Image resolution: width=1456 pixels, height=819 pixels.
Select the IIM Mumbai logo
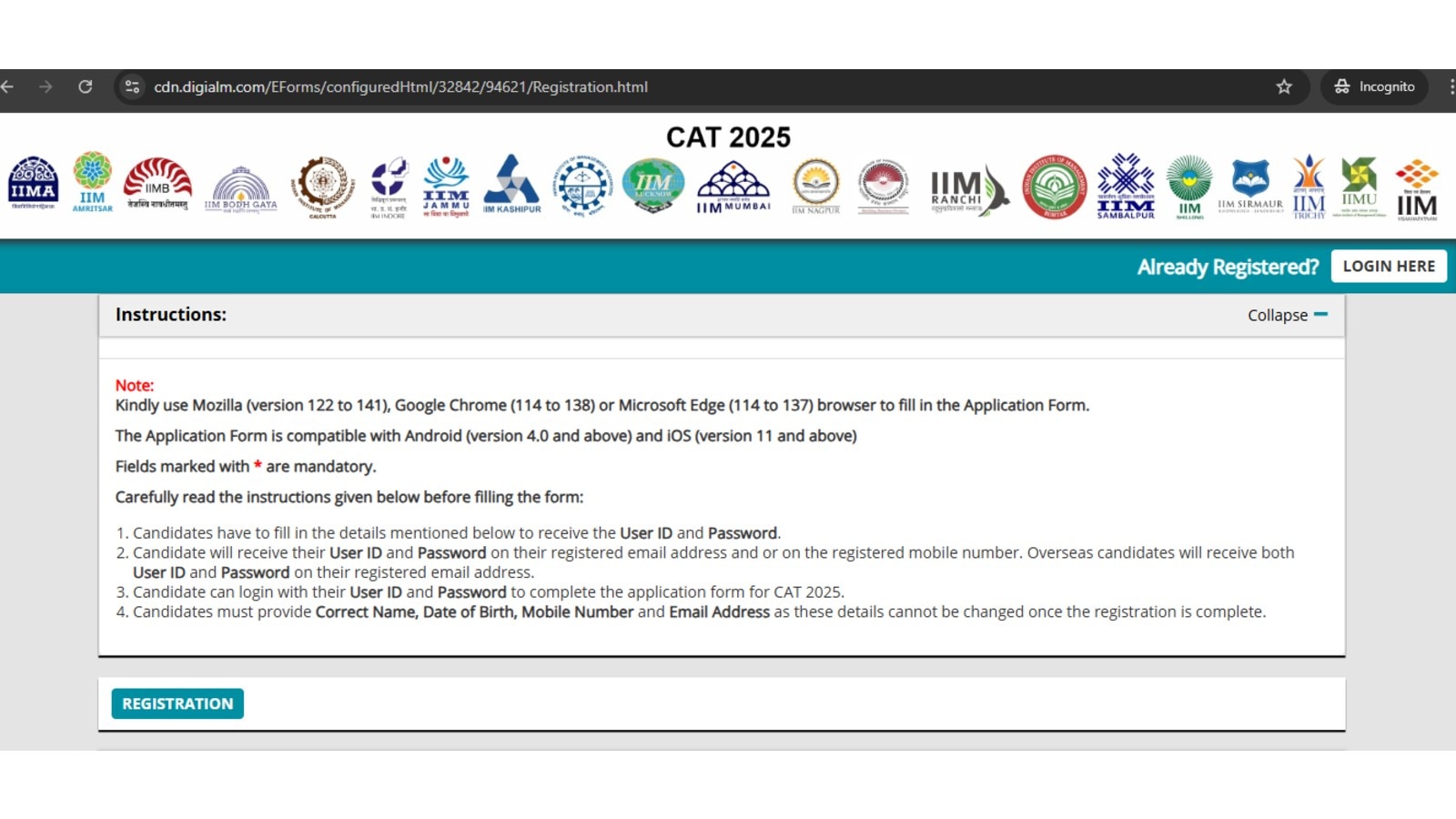click(x=733, y=185)
